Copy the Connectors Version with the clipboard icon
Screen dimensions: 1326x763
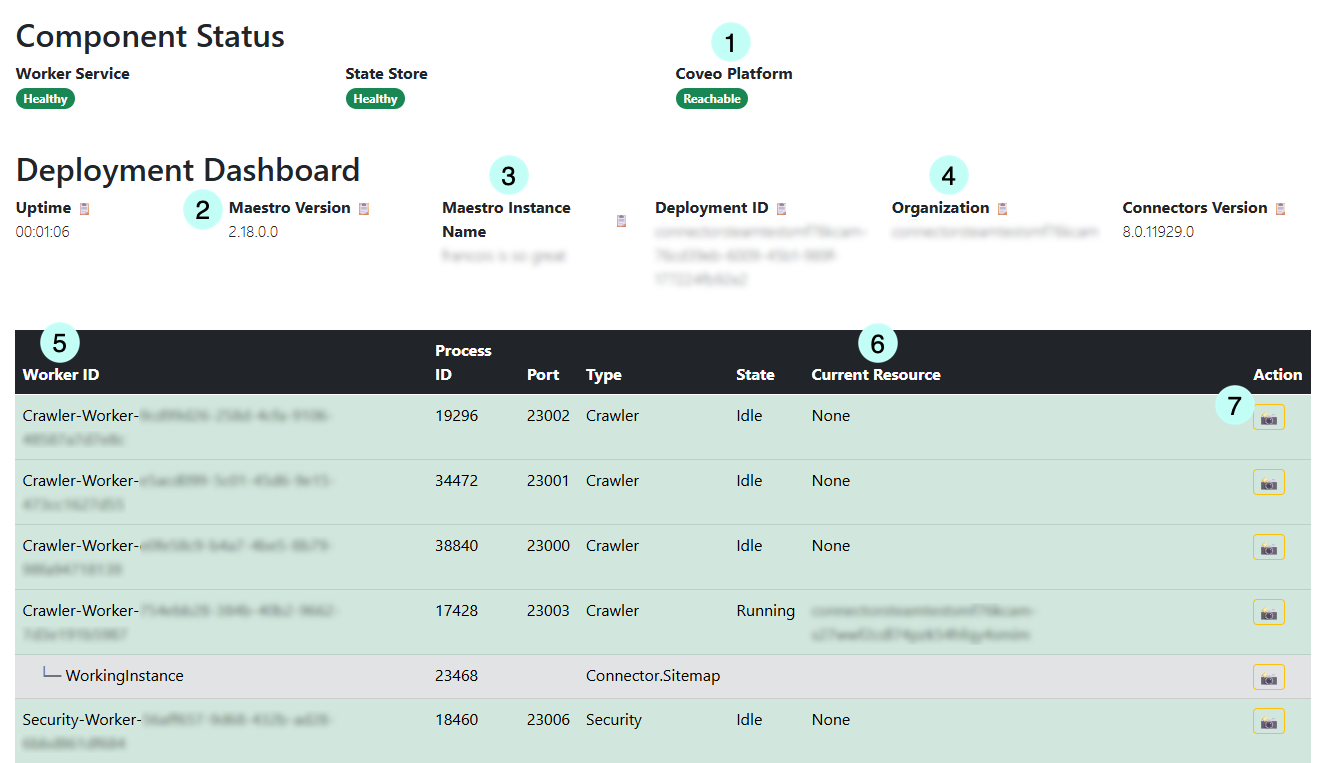pyautogui.click(x=1279, y=207)
